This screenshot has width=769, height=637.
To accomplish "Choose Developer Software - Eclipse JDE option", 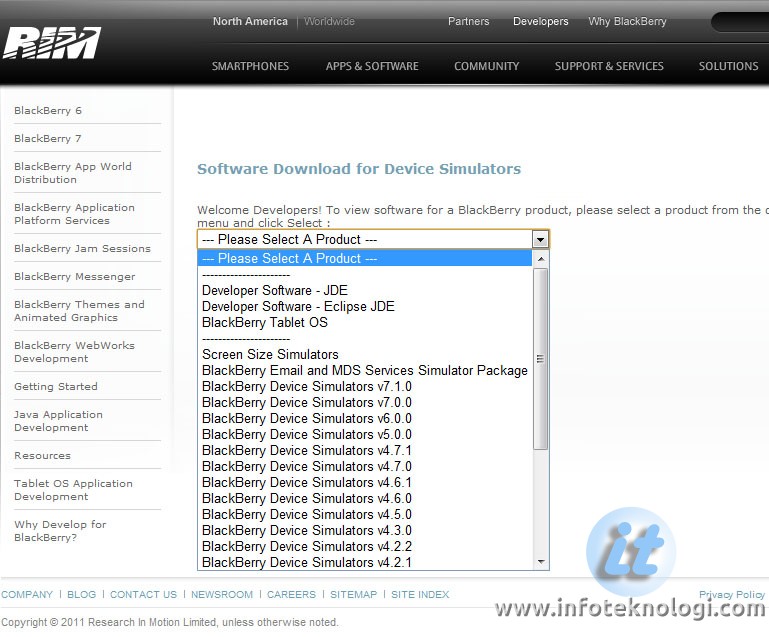I will (x=365, y=306).
